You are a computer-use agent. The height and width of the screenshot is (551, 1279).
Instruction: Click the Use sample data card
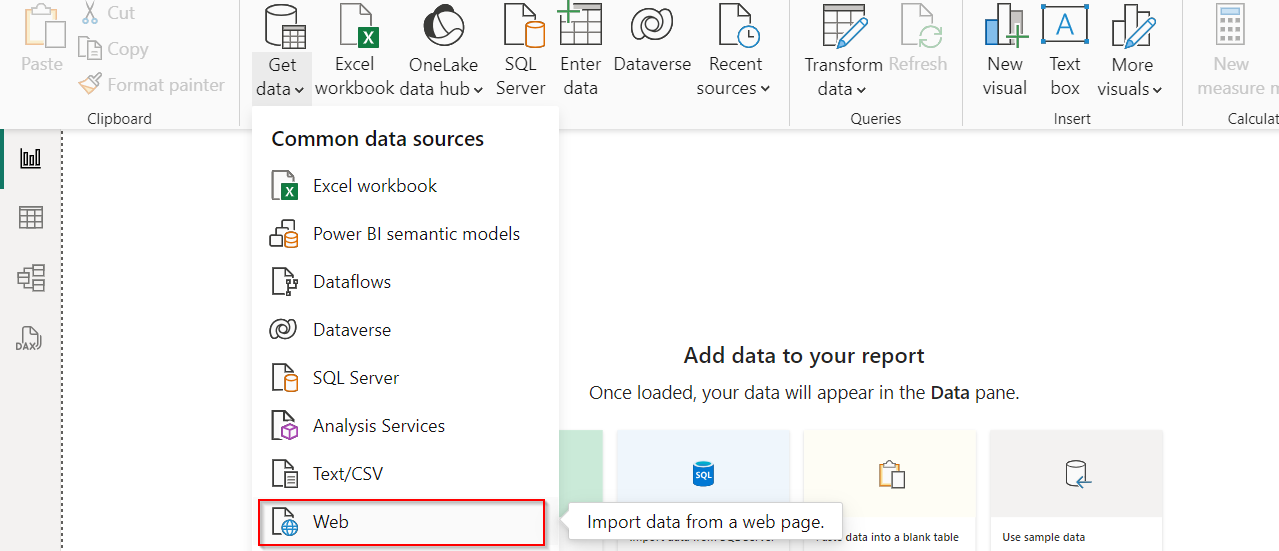[1076, 490]
